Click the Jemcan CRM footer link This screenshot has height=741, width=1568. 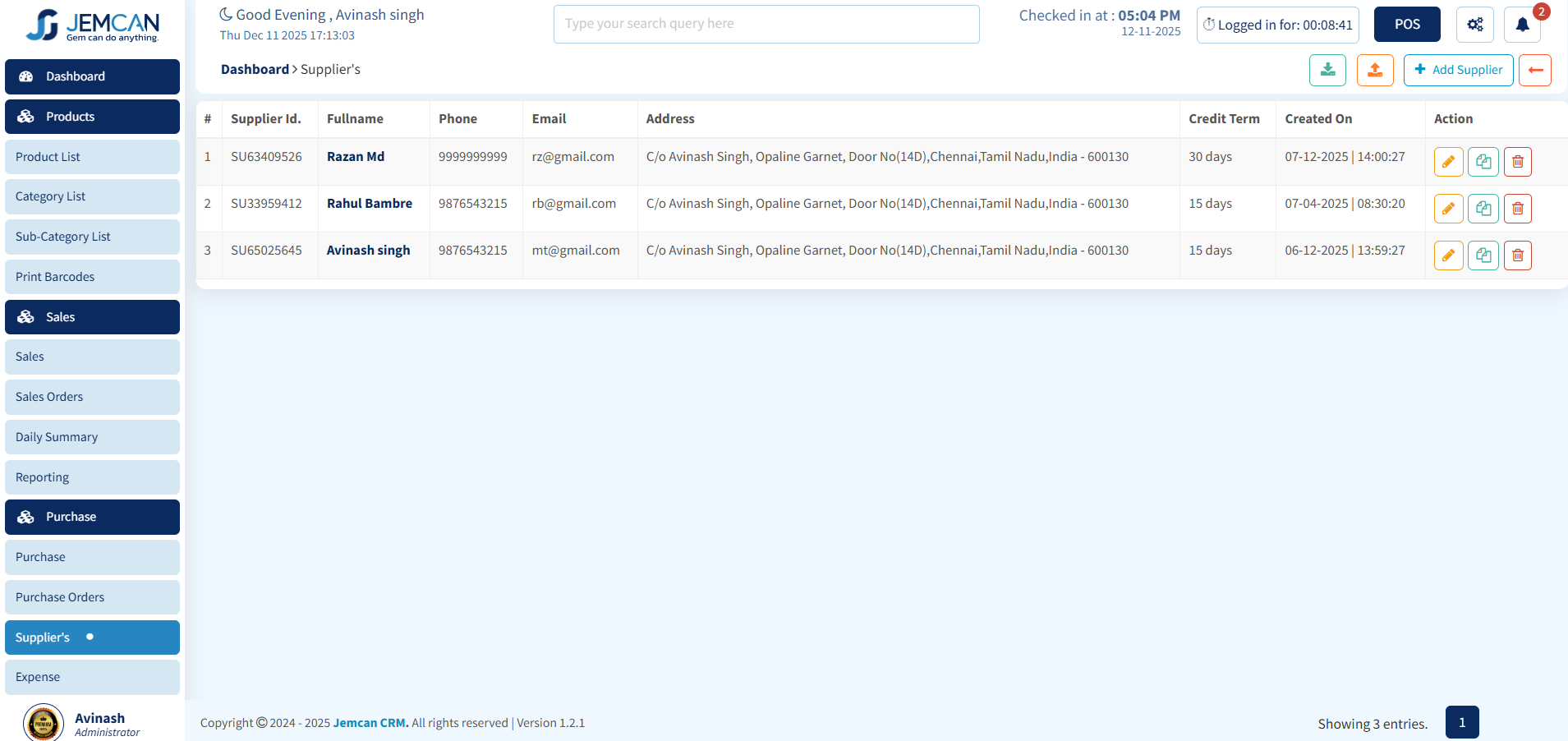(370, 723)
